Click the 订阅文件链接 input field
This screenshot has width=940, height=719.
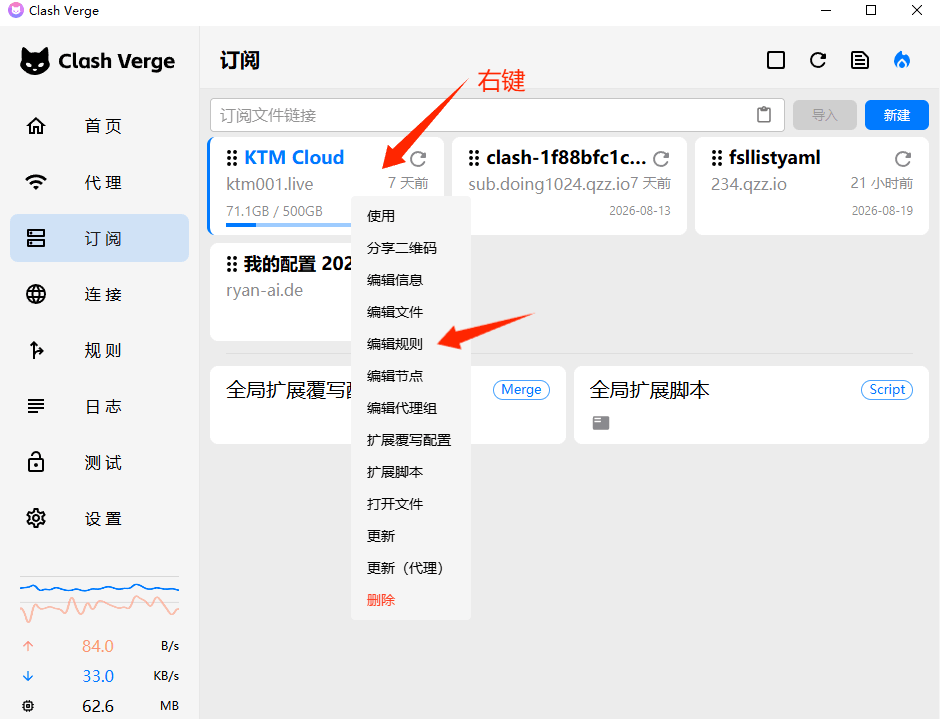click(497, 115)
